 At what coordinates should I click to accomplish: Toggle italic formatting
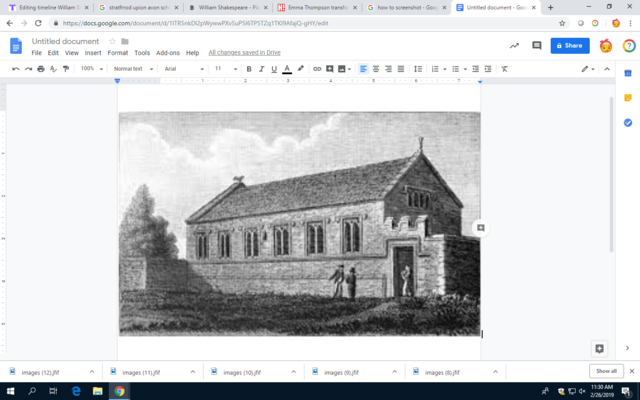click(x=262, y=69)
